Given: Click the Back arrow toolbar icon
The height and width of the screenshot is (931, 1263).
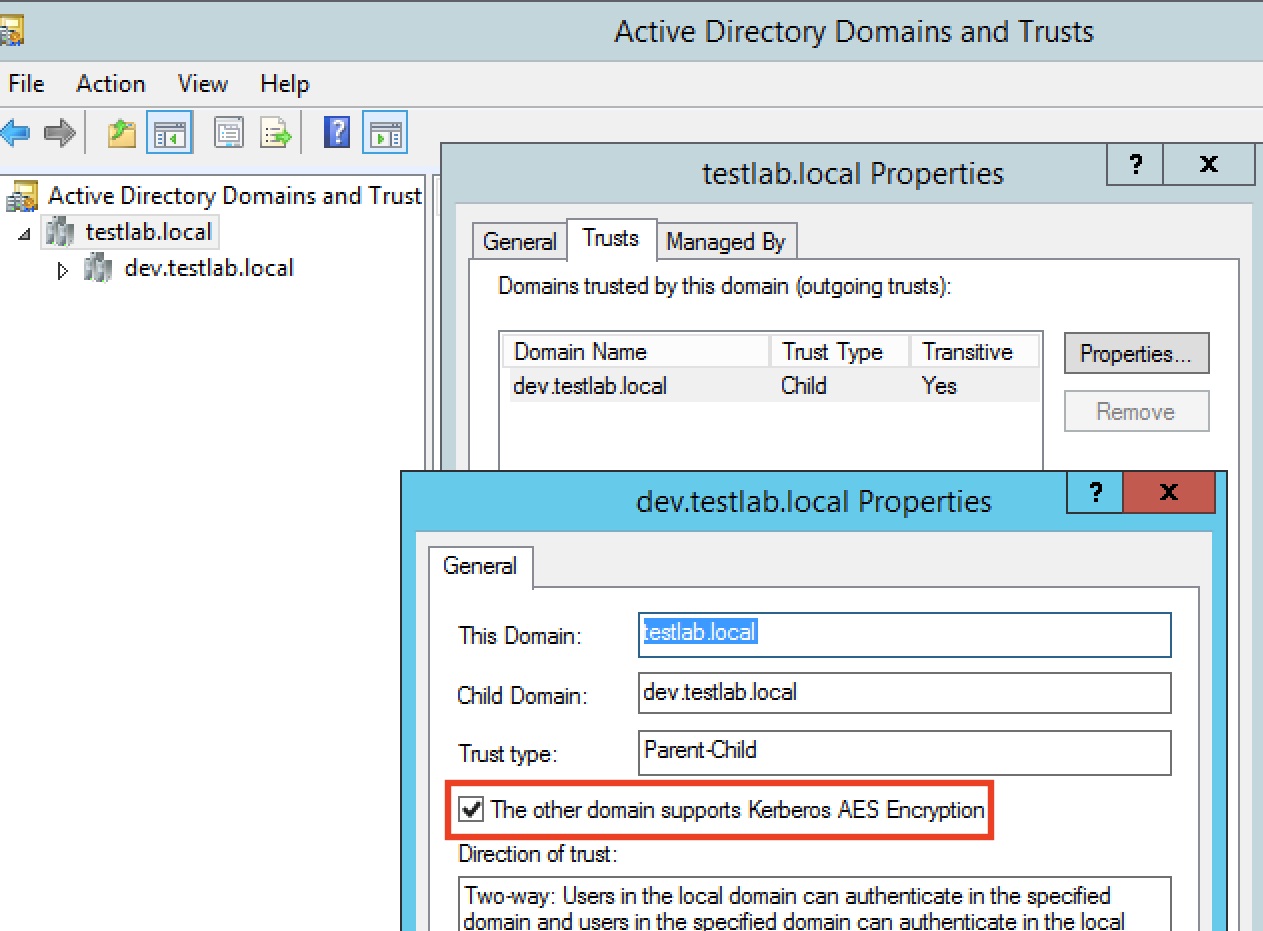Looking at the screenshot, I should (14, 133).
